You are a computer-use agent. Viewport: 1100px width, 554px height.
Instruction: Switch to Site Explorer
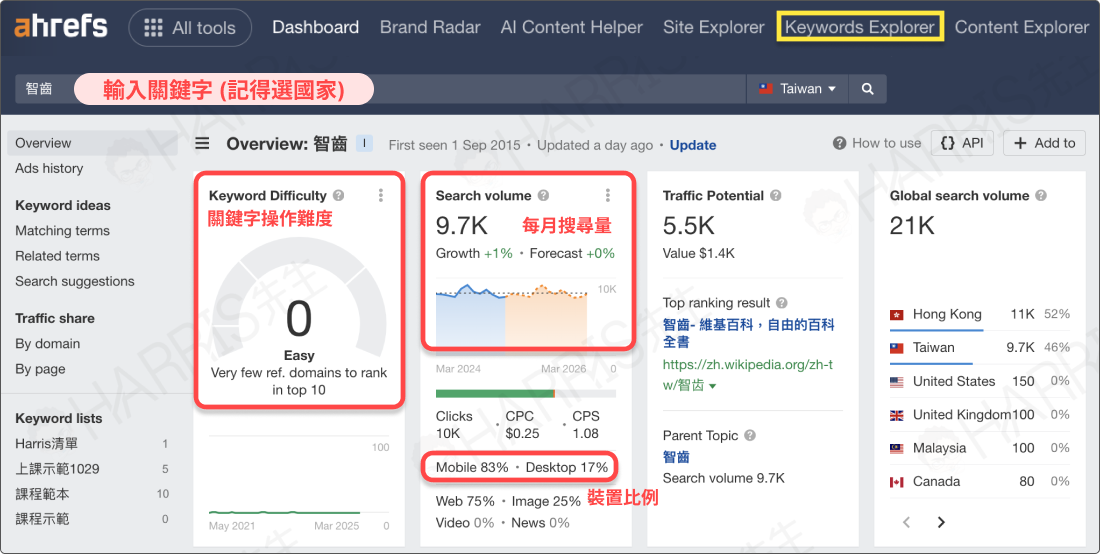click(x=713, y=27)
